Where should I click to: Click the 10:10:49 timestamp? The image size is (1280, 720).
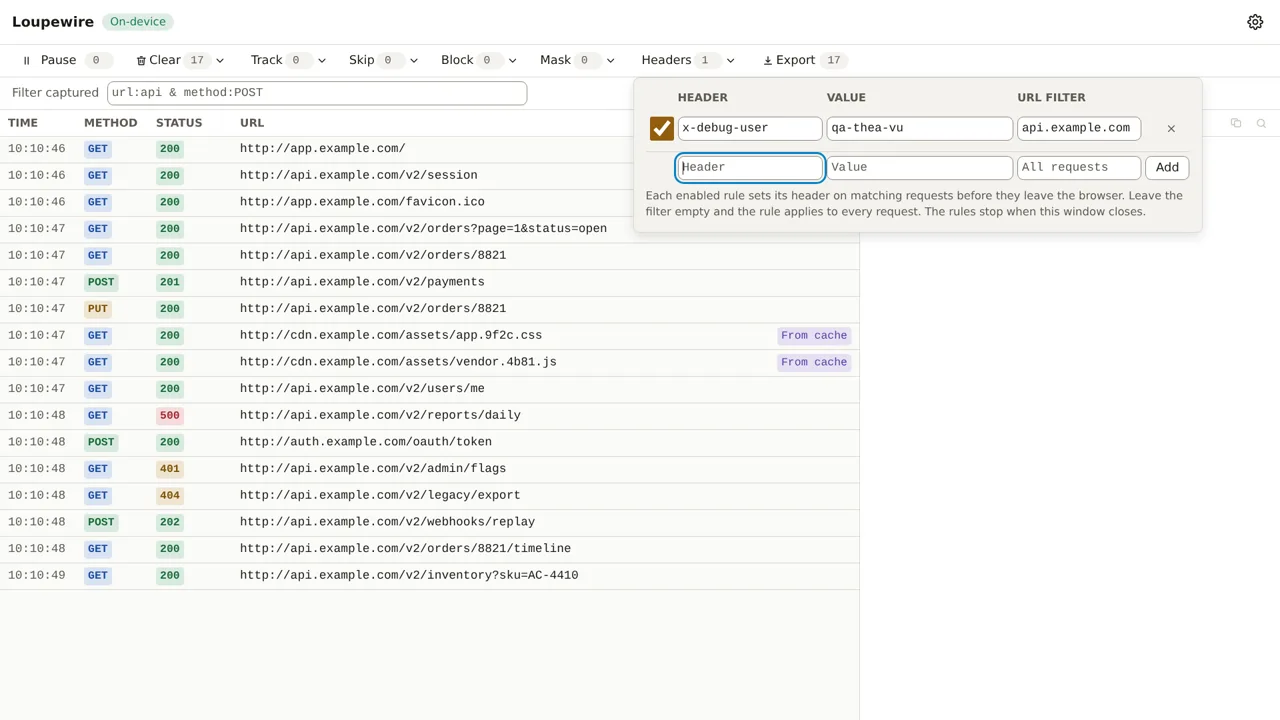tap(37, 576)
